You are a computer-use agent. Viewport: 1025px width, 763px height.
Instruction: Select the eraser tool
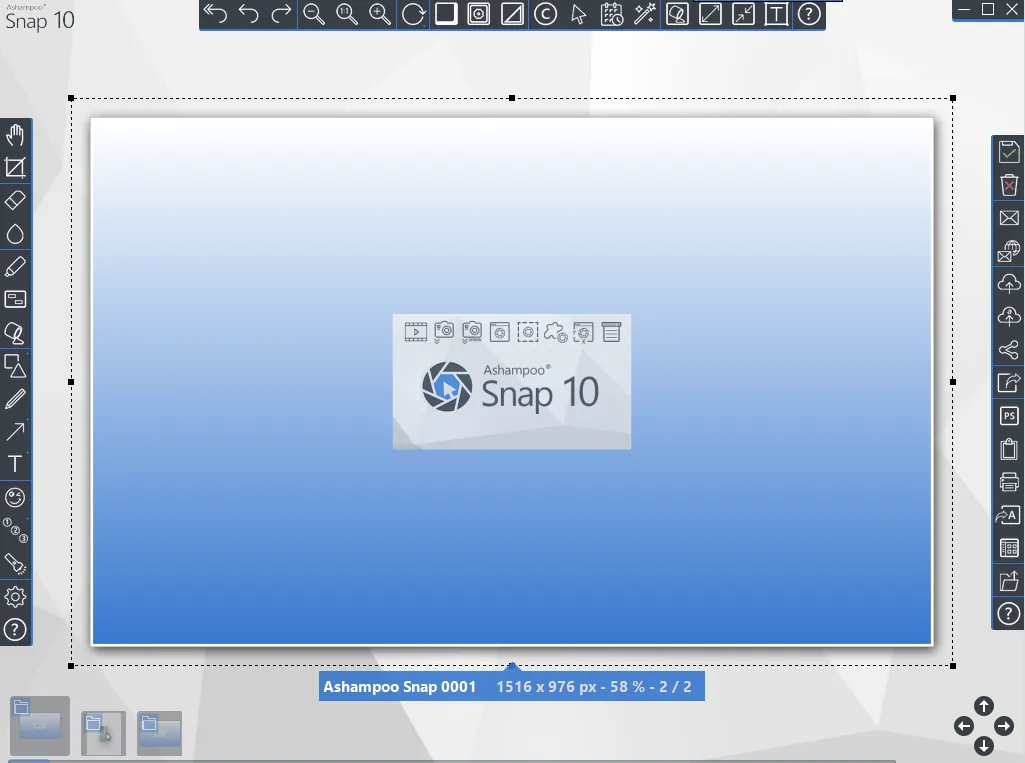coord(15,201)
